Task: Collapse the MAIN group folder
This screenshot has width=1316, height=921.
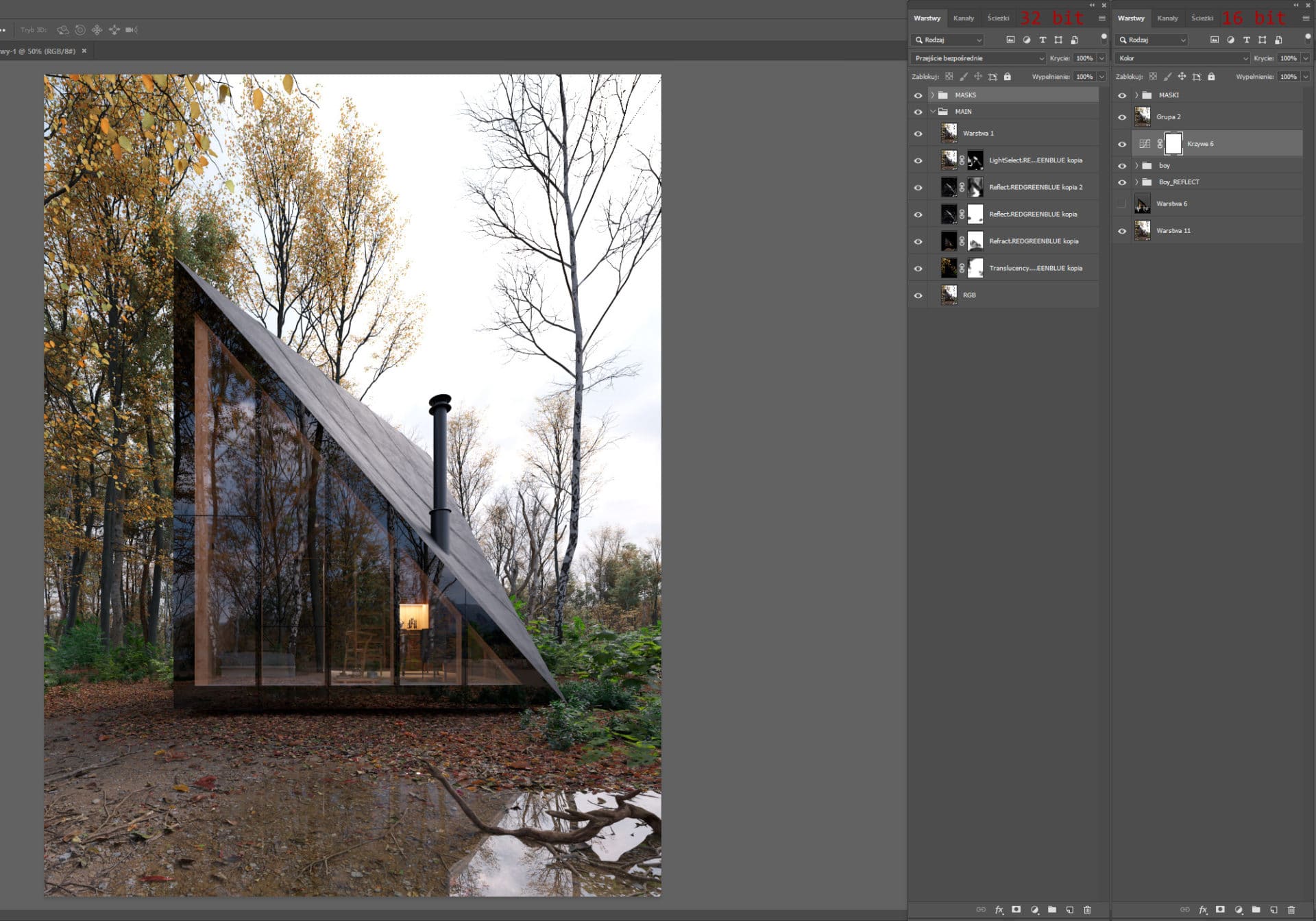Action: click(x=932, y=112)
